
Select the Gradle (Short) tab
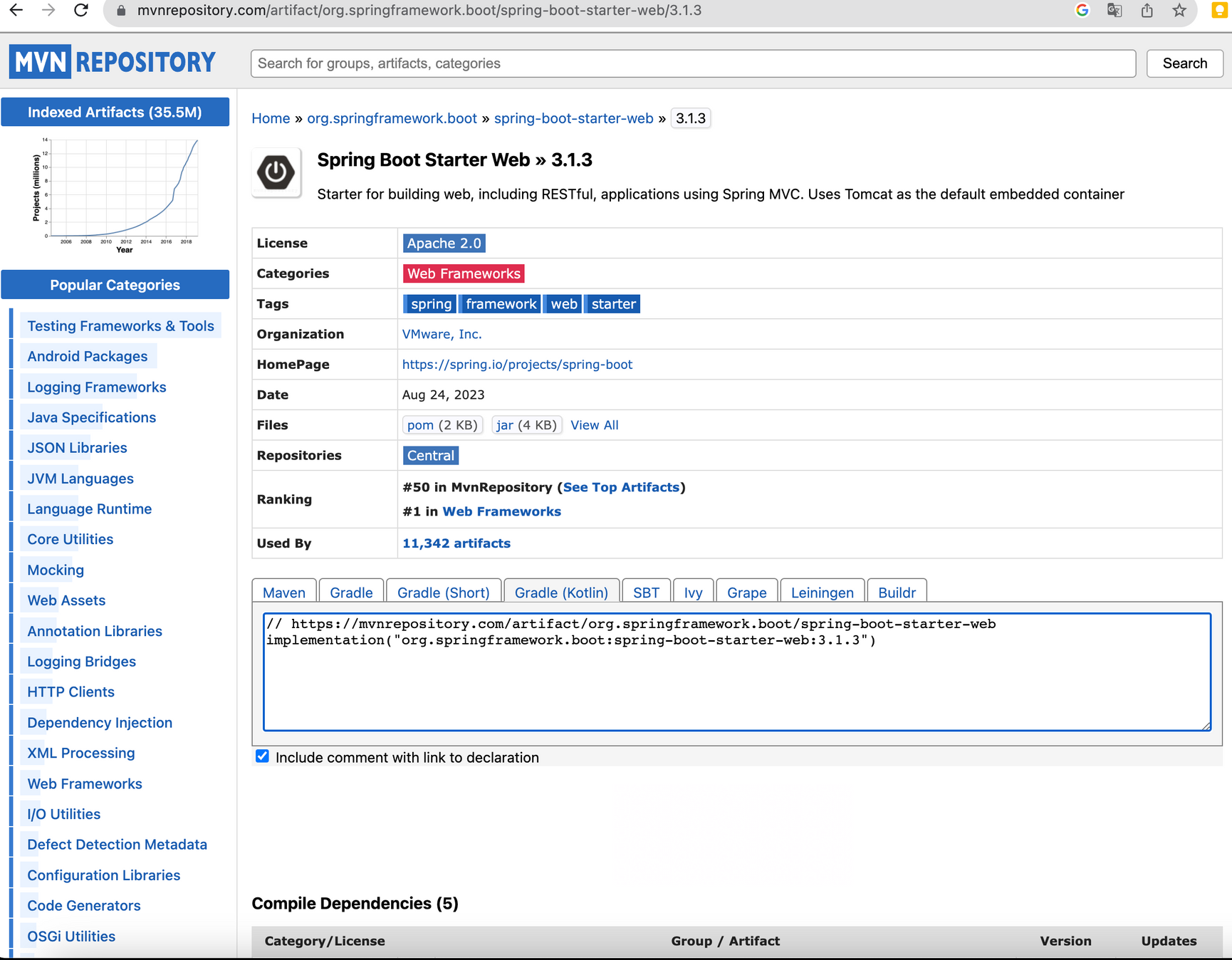444,592
